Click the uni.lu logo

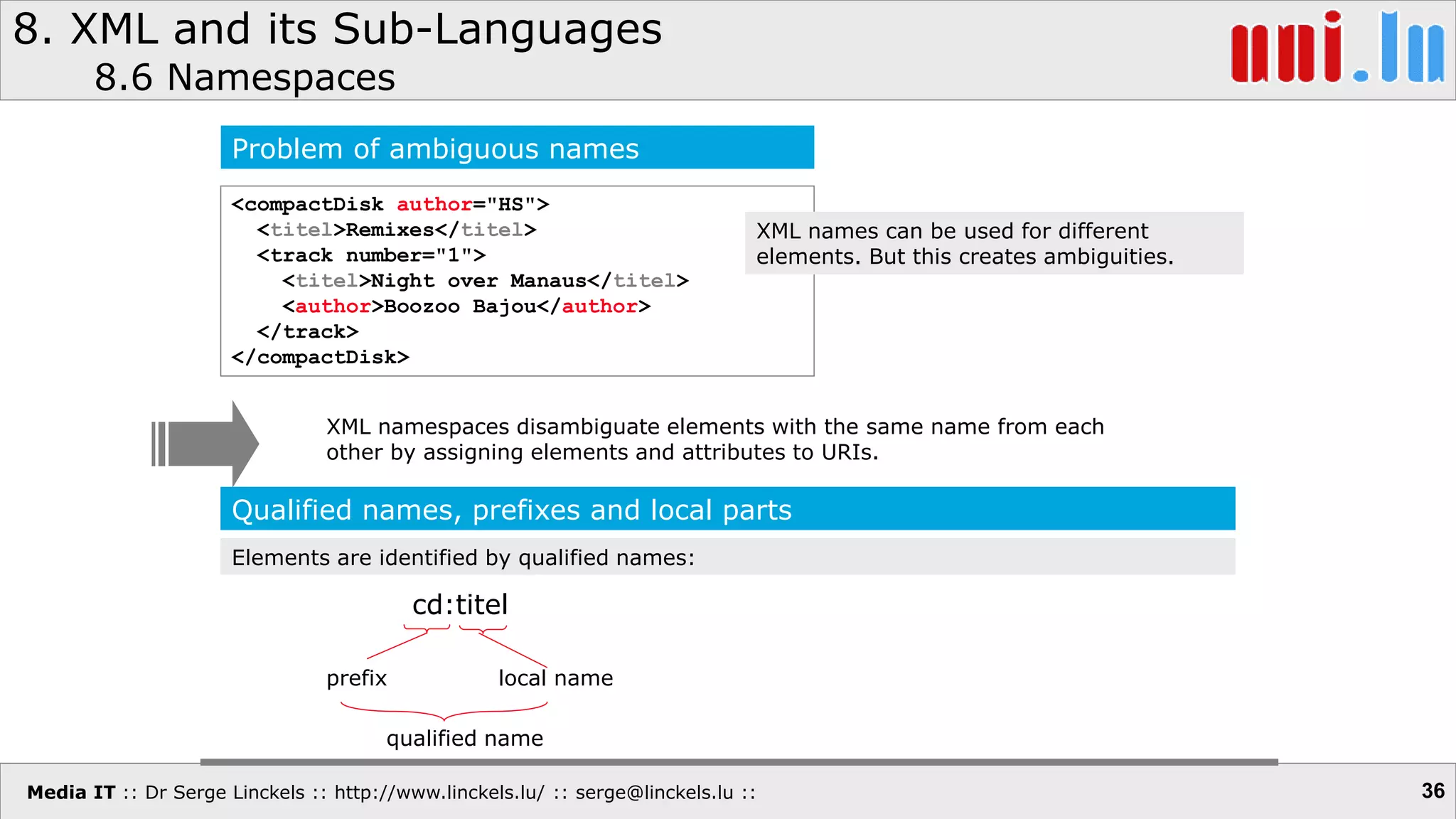tap(1338, 47)
